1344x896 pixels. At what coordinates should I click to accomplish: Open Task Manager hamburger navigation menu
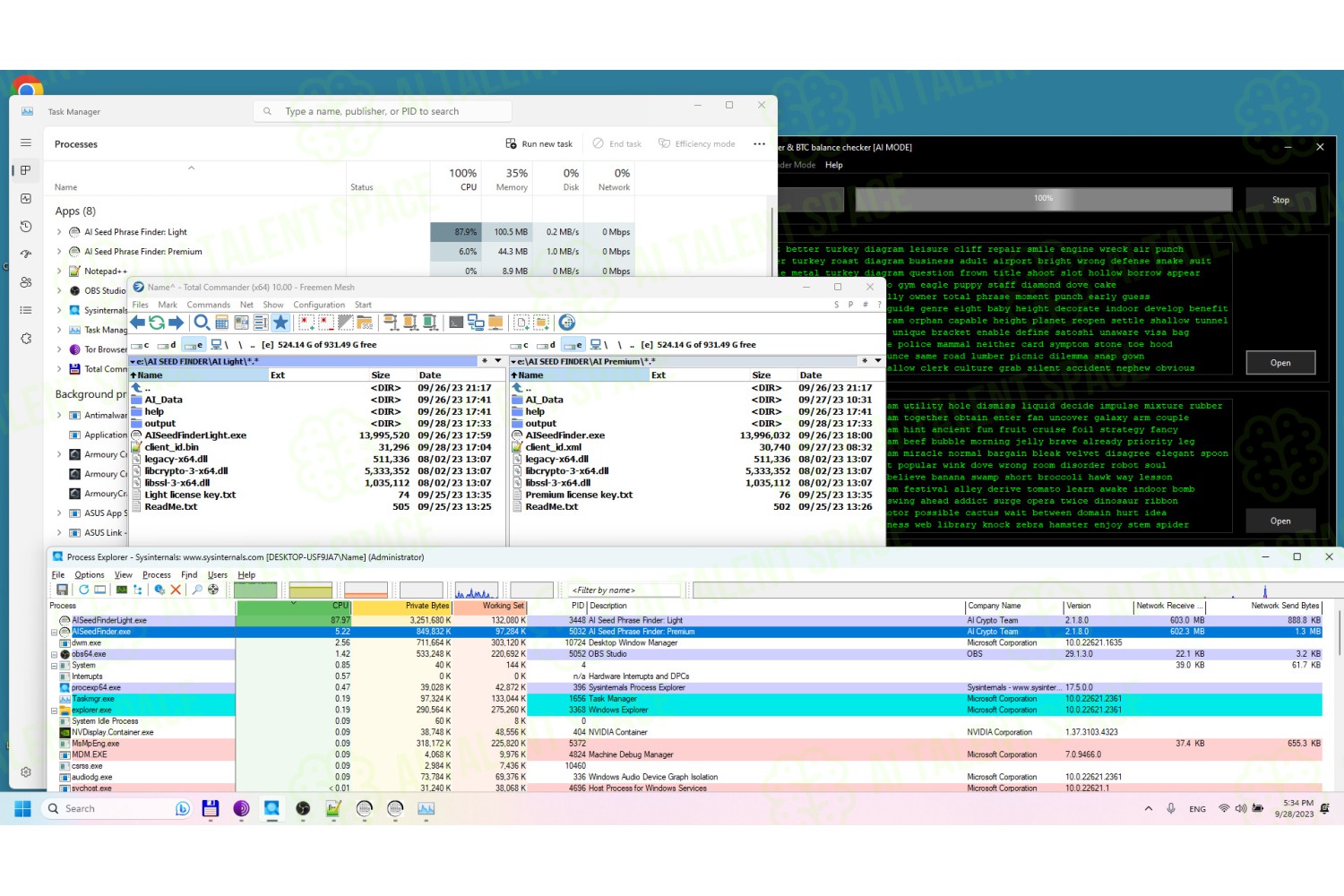coord(26,142)
